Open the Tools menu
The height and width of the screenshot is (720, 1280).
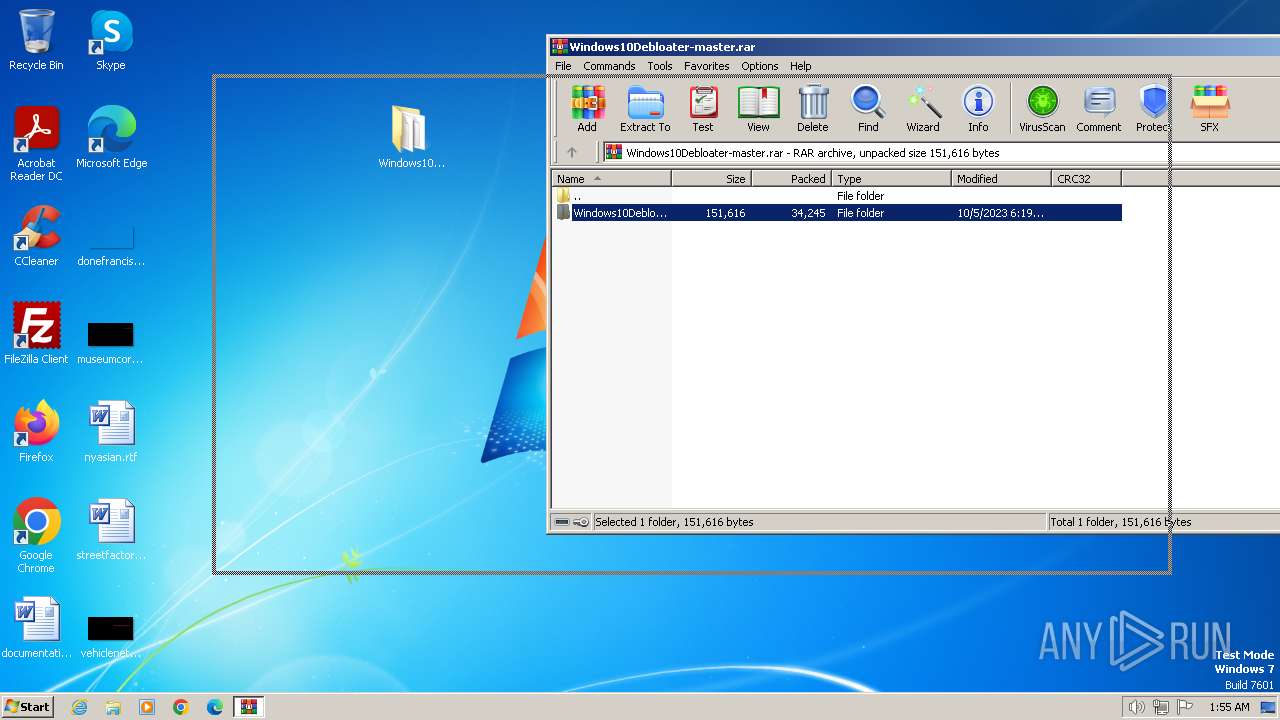tap(660, 66)
